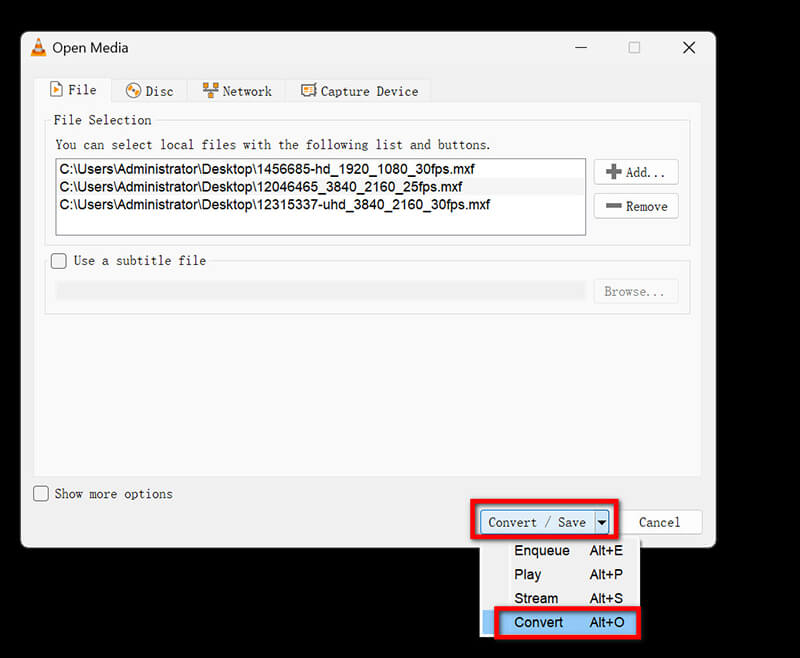
Task: Choose Enqueue from the dropdown menu
Action: 560,550
